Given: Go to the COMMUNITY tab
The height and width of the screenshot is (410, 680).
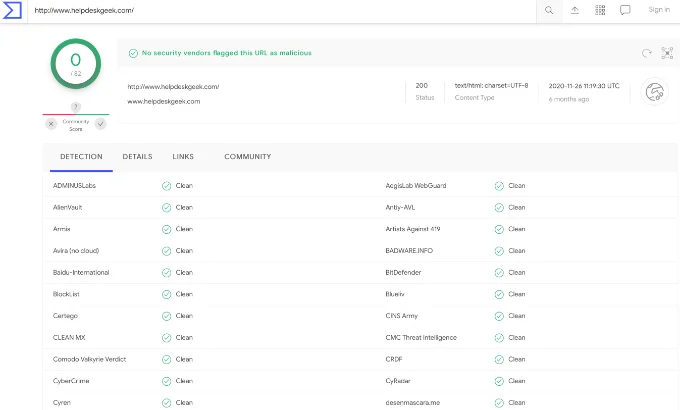Looking at the screenshot, I should (x=248, y=157).
